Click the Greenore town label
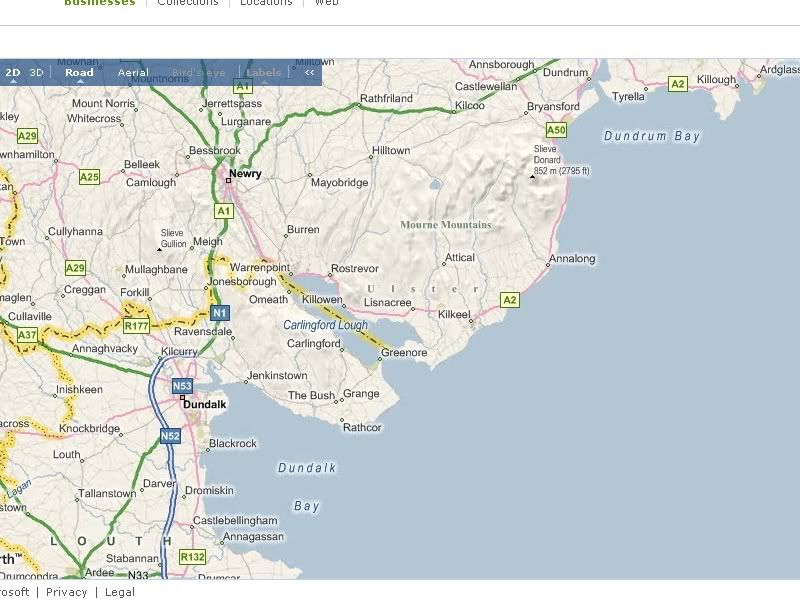This screenshot has height=600, width=800. [x=404, y=353]
